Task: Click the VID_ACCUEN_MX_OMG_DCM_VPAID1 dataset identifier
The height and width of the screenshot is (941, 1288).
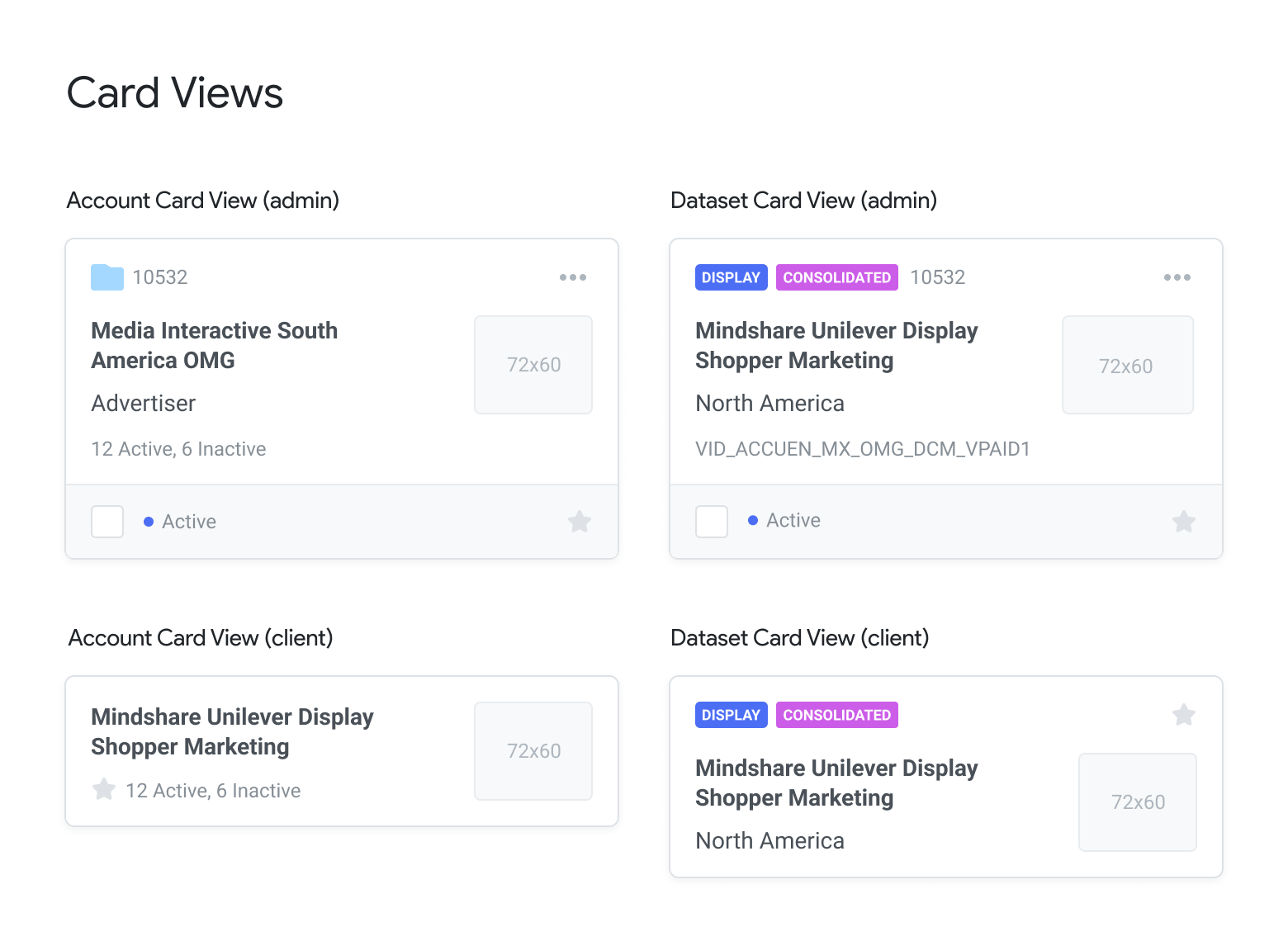Action: click(863, 449)
